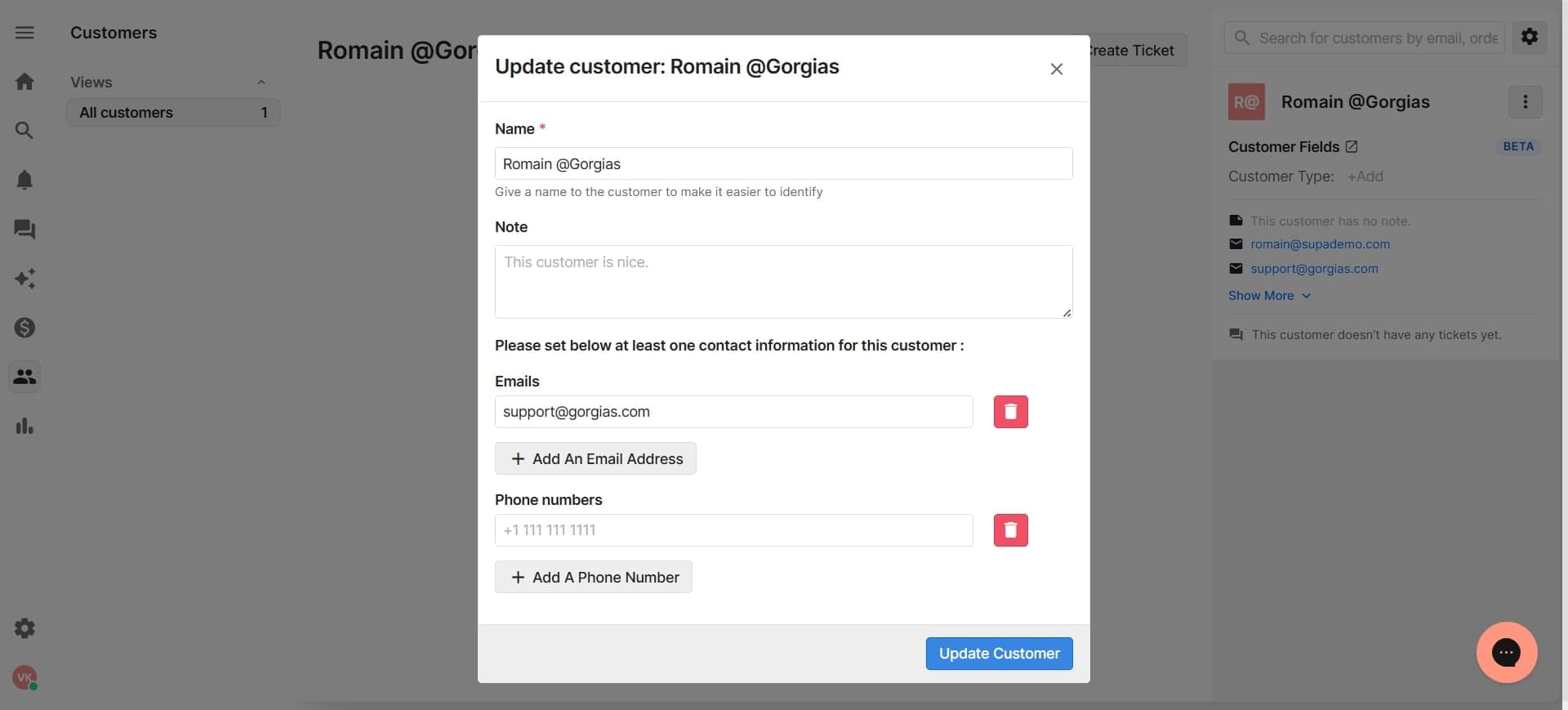Click 'This customer has no note.' text

point(1330,221)
